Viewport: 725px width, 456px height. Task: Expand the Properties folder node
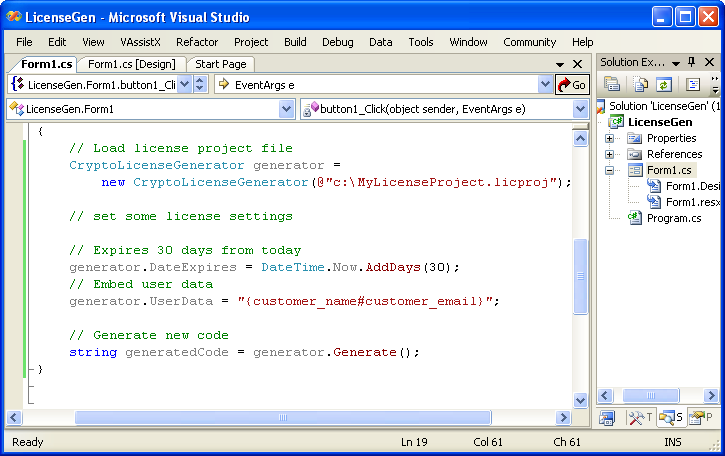pyautogui.click(x=609, y=138)
